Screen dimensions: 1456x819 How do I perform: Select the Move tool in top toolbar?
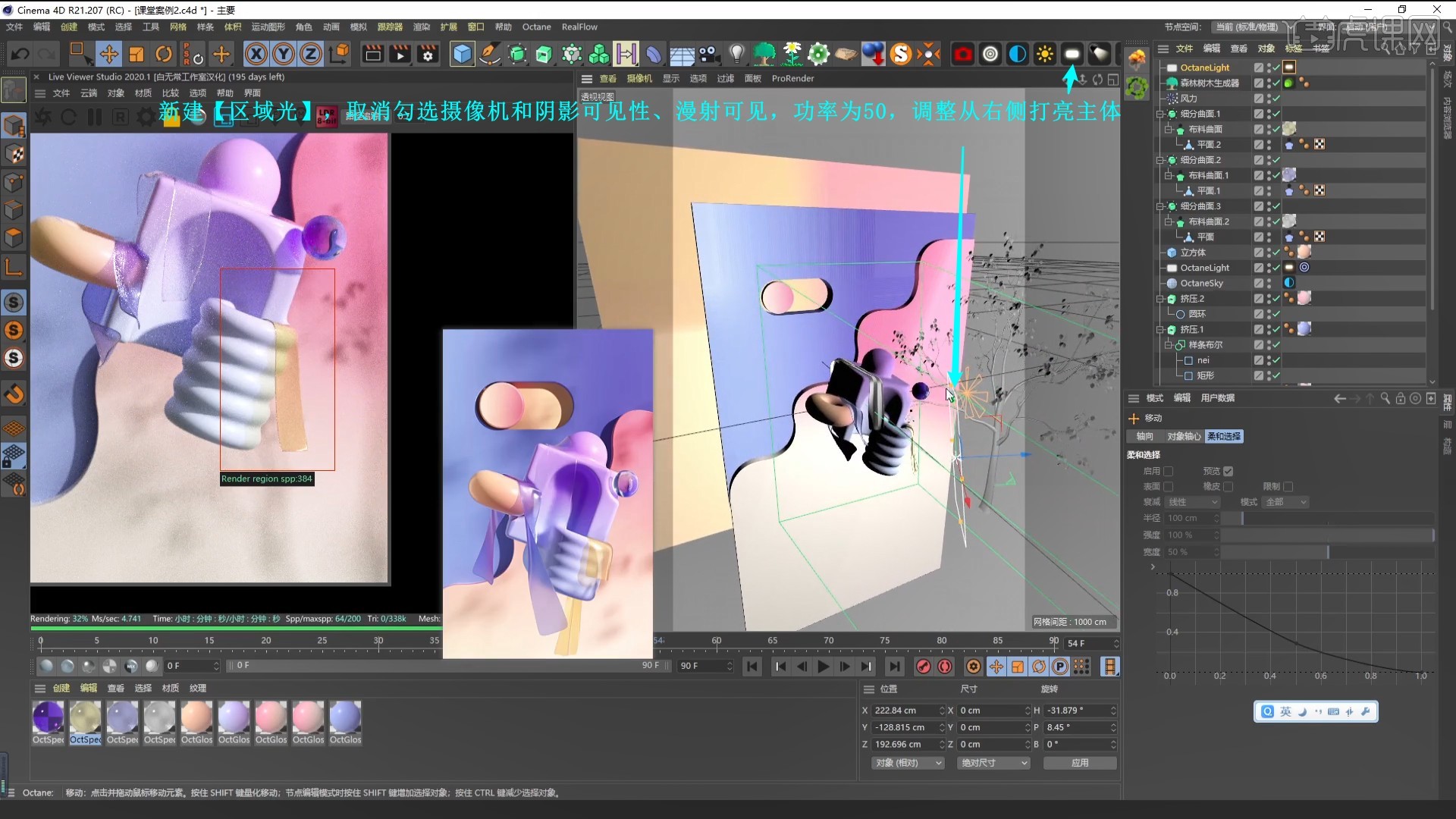click(108, 54)
